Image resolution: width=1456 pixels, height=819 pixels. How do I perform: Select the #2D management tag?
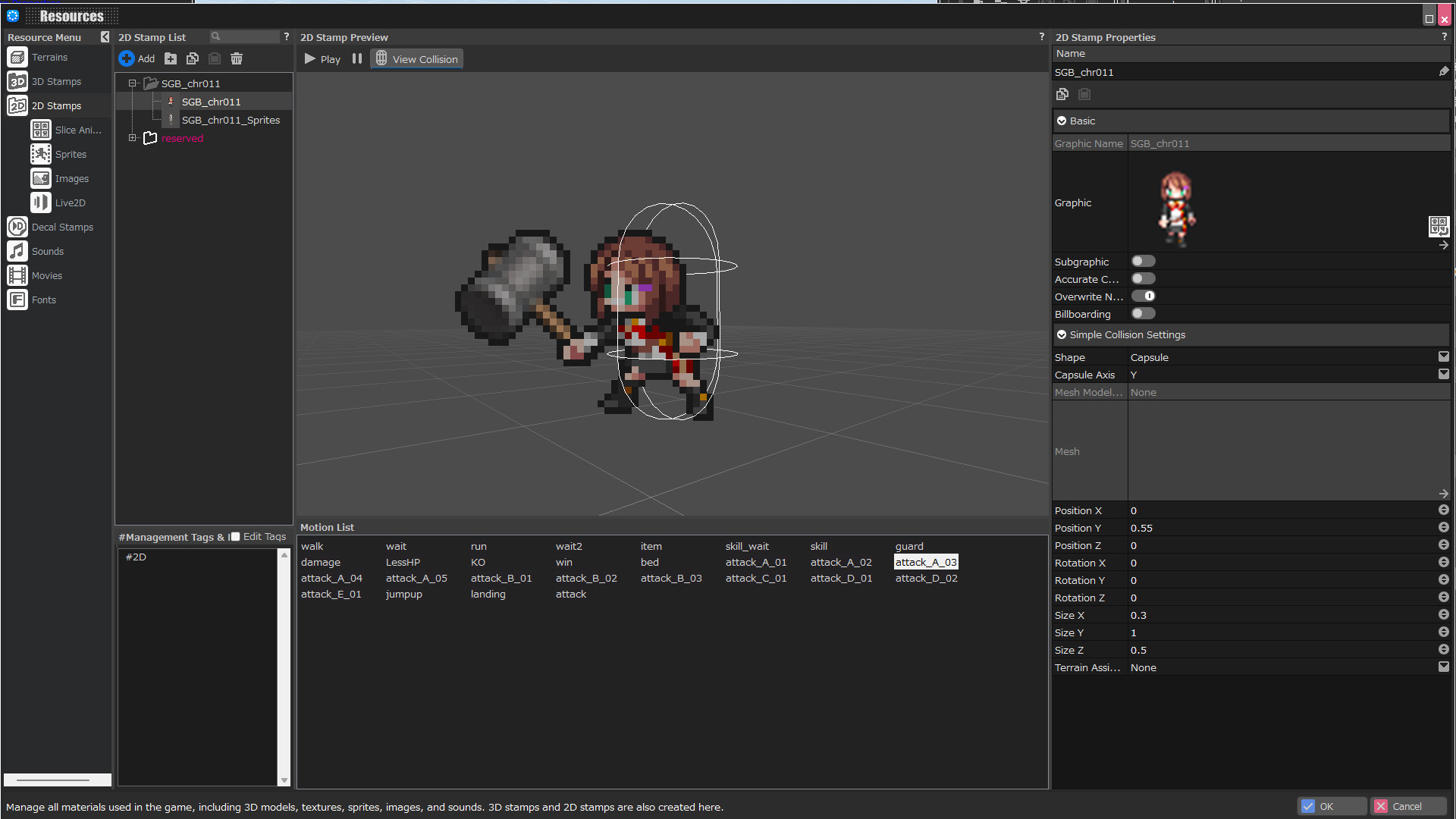[136, 557]
